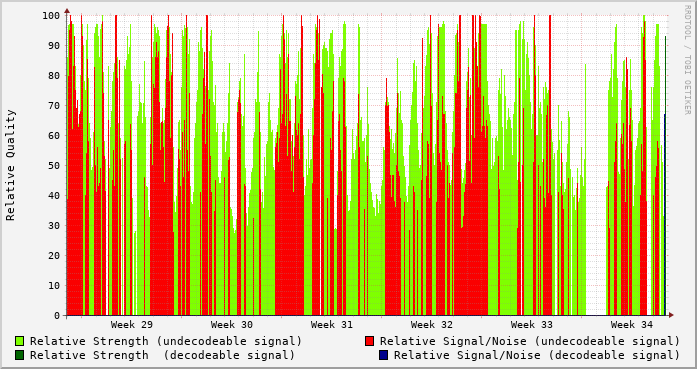Click the 100 value on the y-axis
Screen dimensions: 697x369
coord(51,16)
